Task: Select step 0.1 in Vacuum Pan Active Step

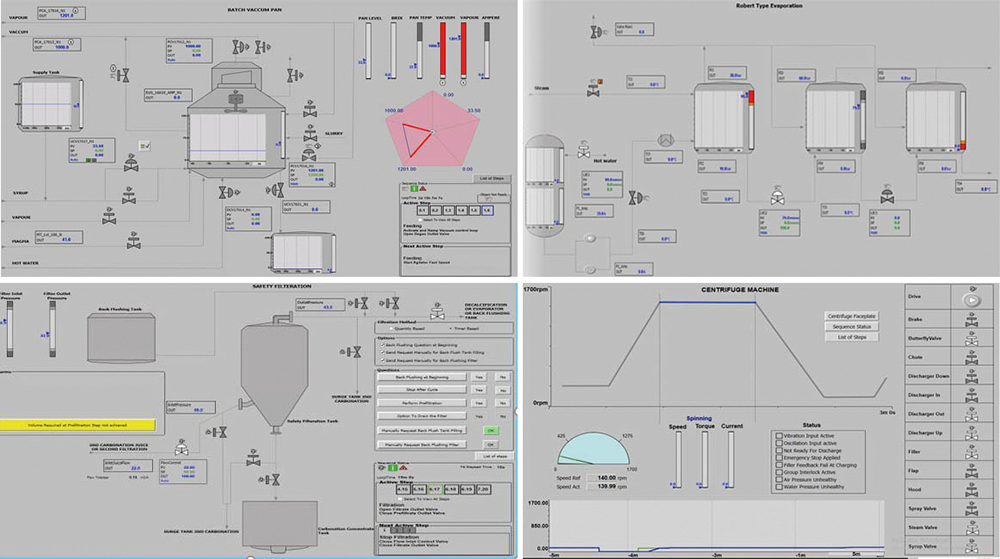Action: tap(422, 210)
